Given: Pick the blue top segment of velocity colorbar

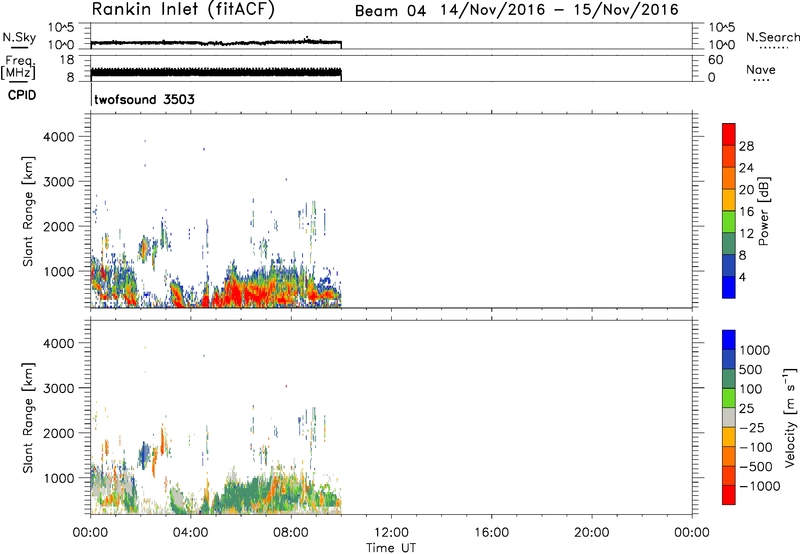Looking at the screenshot, I should tap(729, 340).
